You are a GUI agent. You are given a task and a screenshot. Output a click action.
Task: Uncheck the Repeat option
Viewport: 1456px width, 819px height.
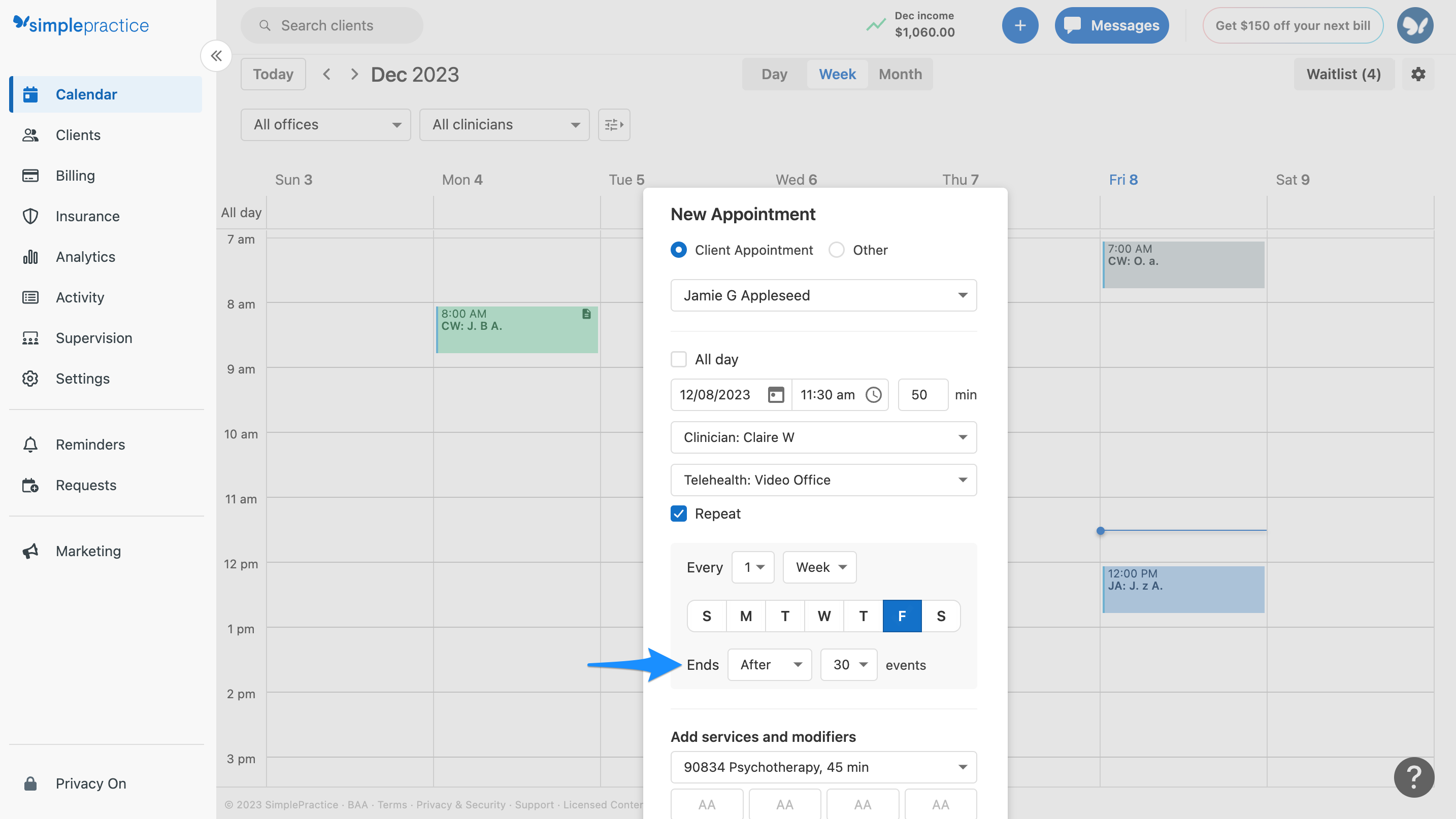pos(678,514)
